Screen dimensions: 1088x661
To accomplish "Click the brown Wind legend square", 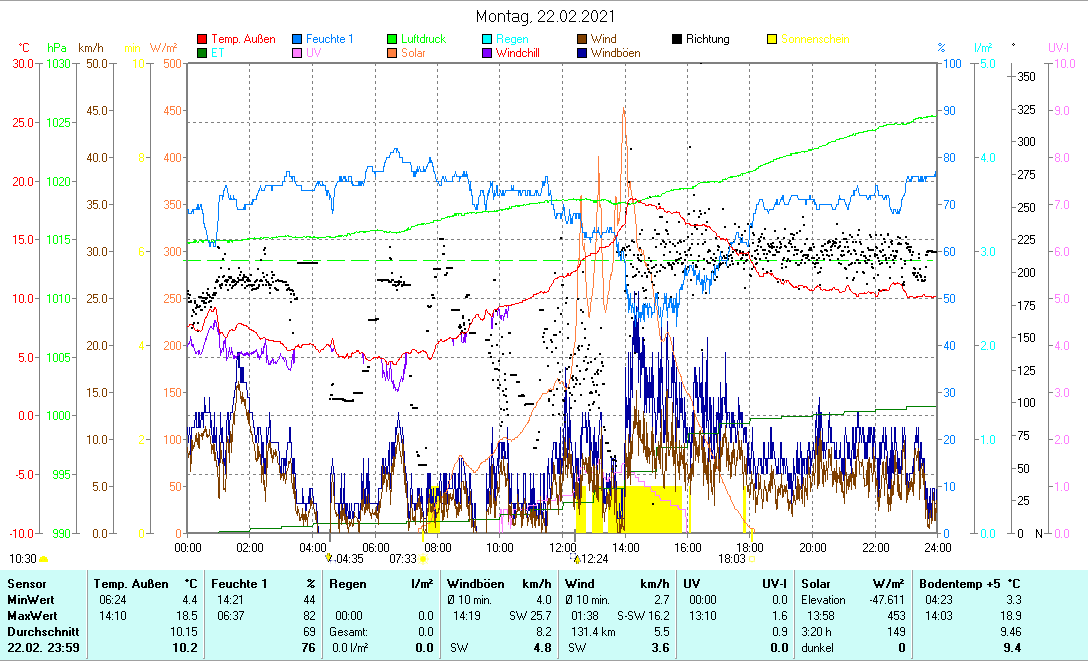I will tap(582, 40).
